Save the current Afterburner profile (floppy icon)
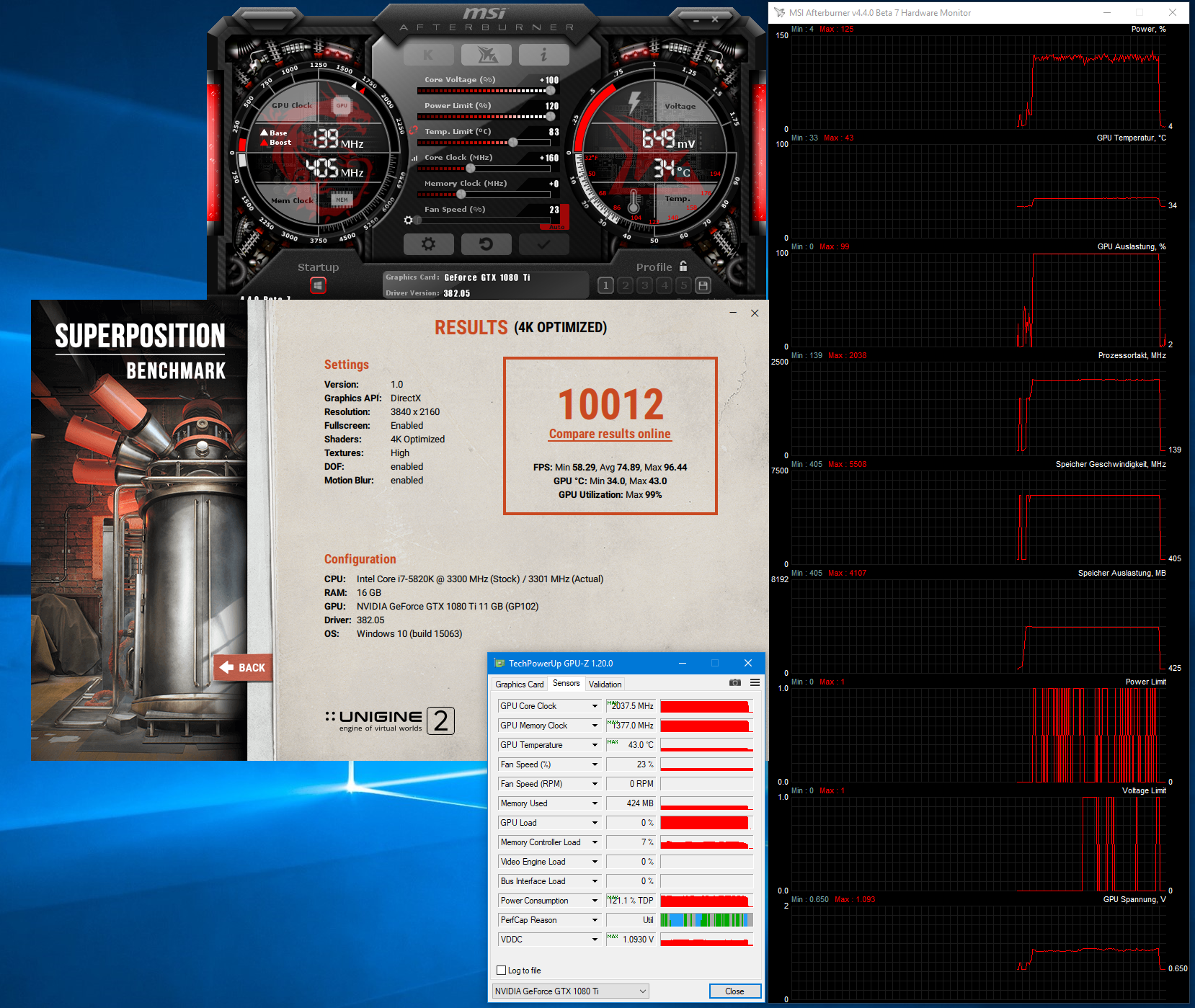 pyautogui.click(x=703, y=285)
